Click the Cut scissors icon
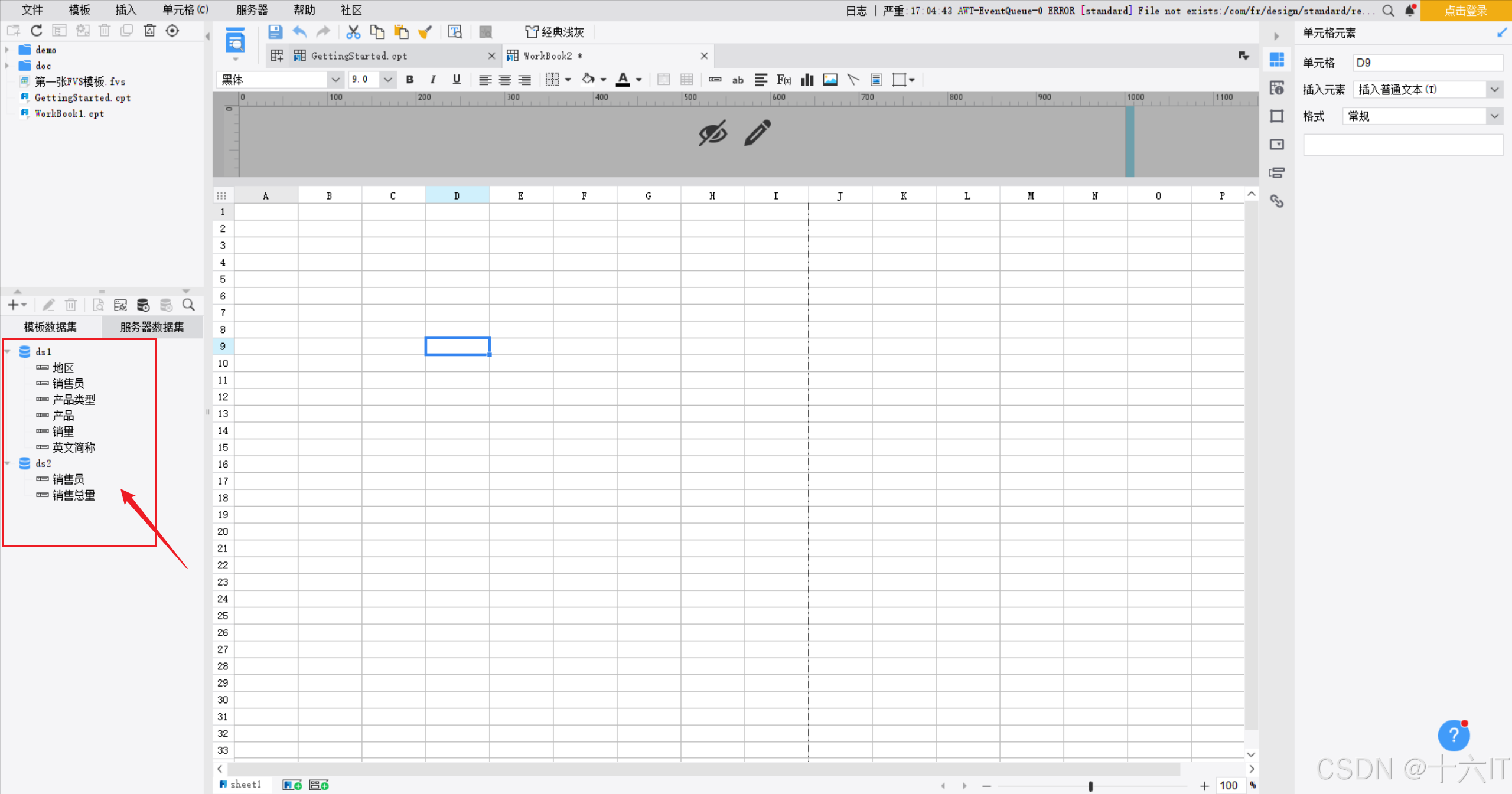The width and height of the screenshot is (1512, 794). click(353, 32)
